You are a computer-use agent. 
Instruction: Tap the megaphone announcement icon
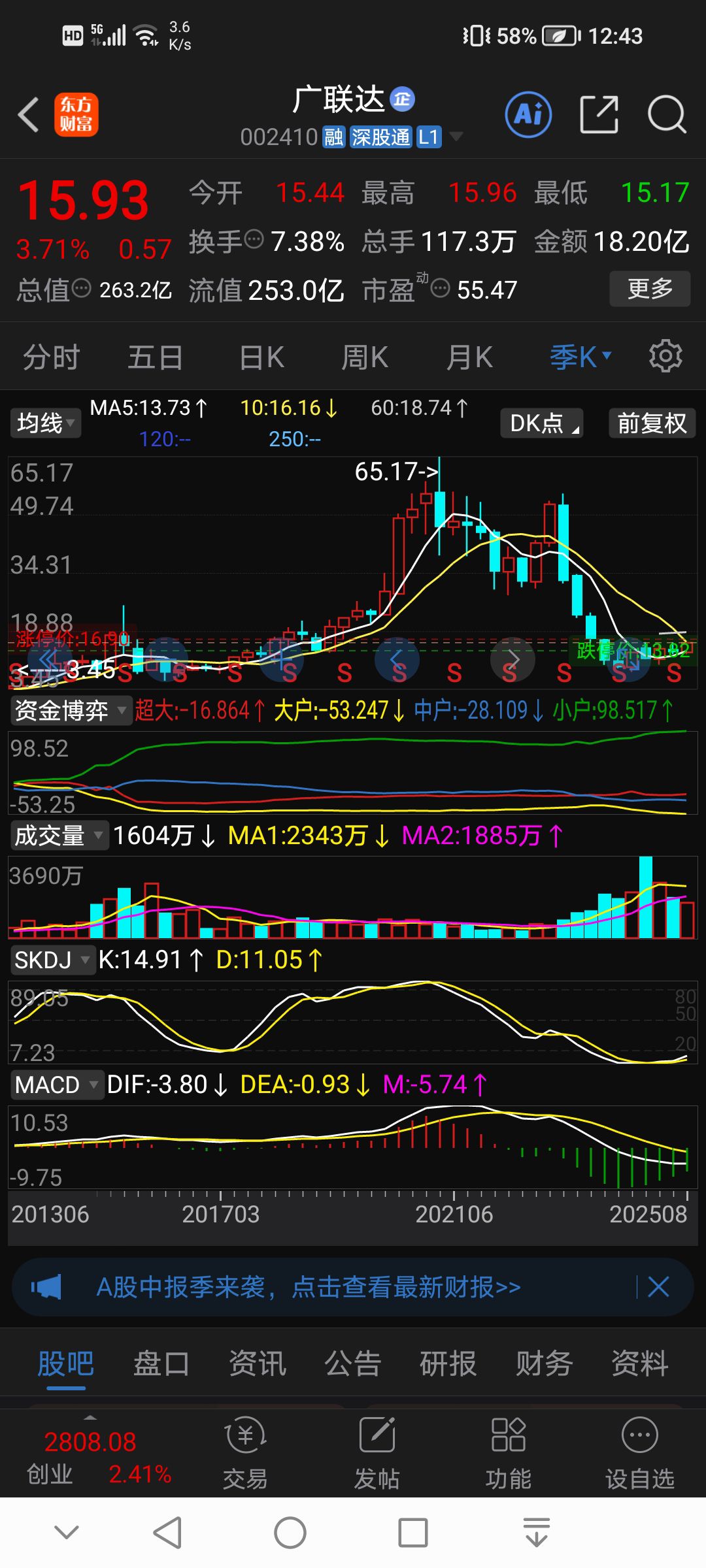click(x=46, y=1287)
